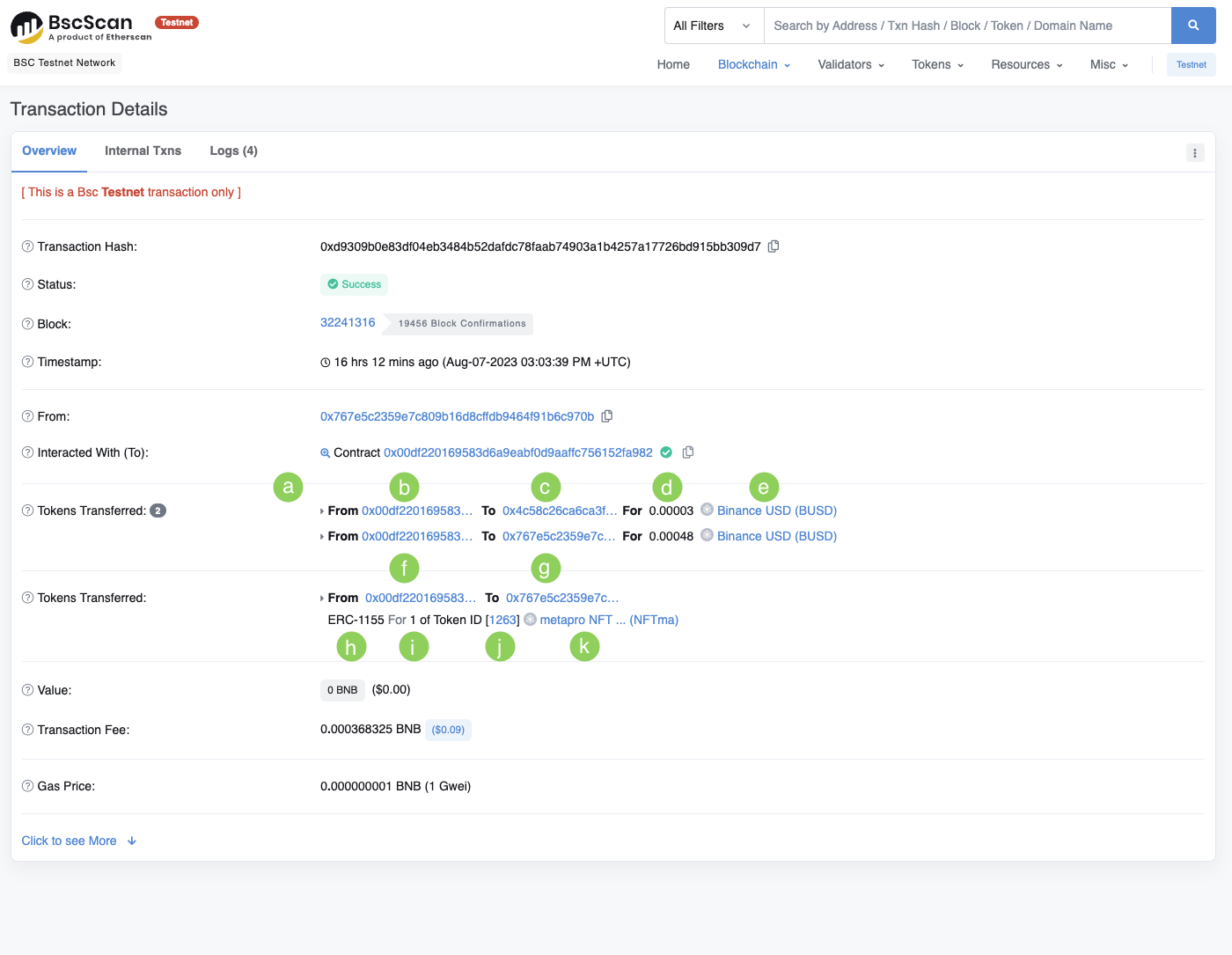Click the Gas Price help icon

[x=27, y=786]
